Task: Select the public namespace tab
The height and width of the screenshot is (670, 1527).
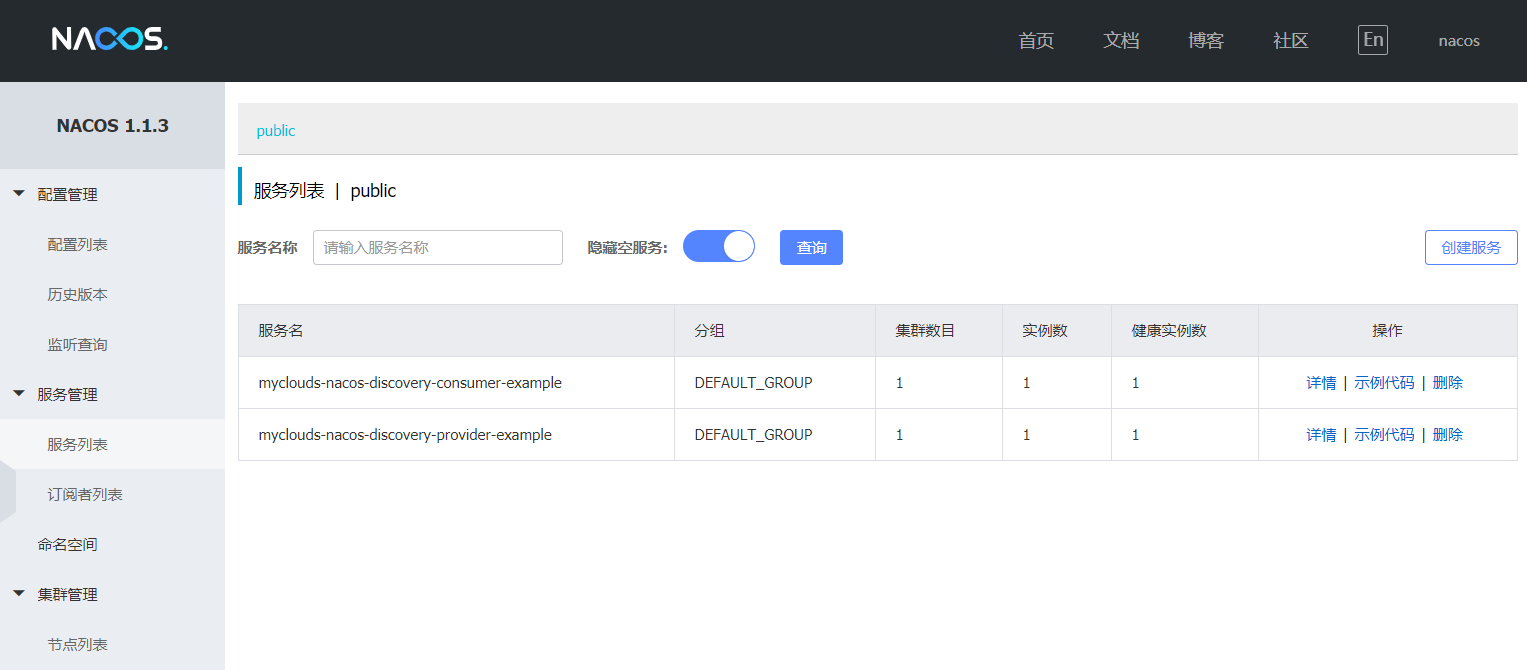Action: (x=276, y=131)
